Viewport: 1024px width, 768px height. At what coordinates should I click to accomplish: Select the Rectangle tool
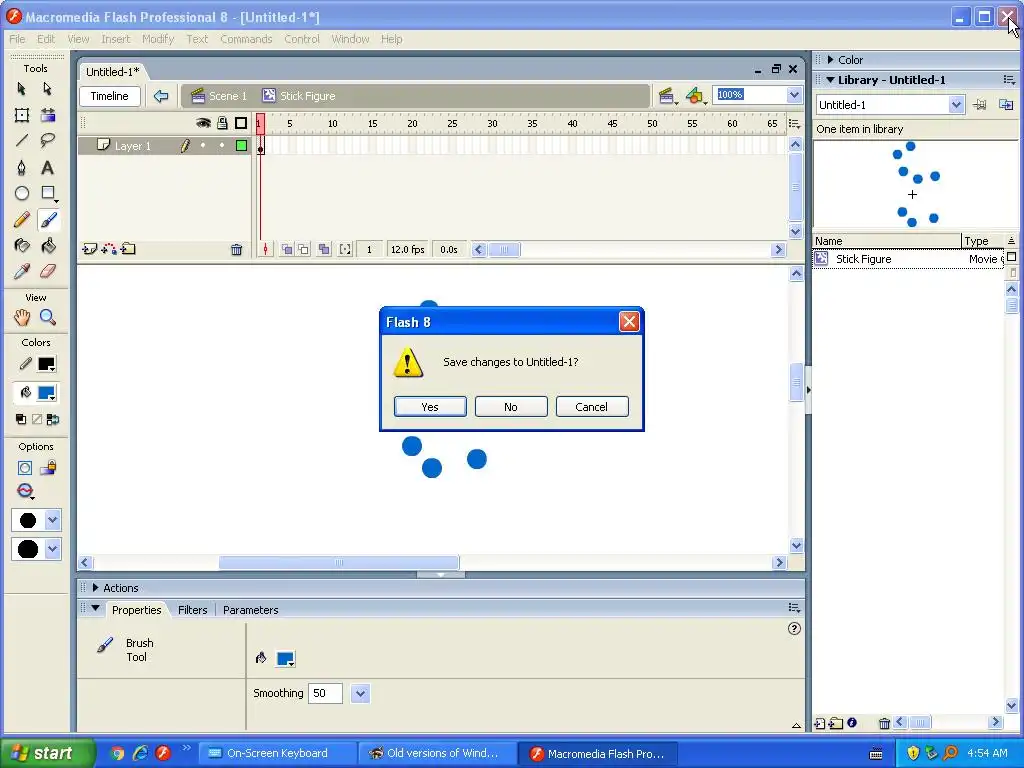[x=48, y=193]
